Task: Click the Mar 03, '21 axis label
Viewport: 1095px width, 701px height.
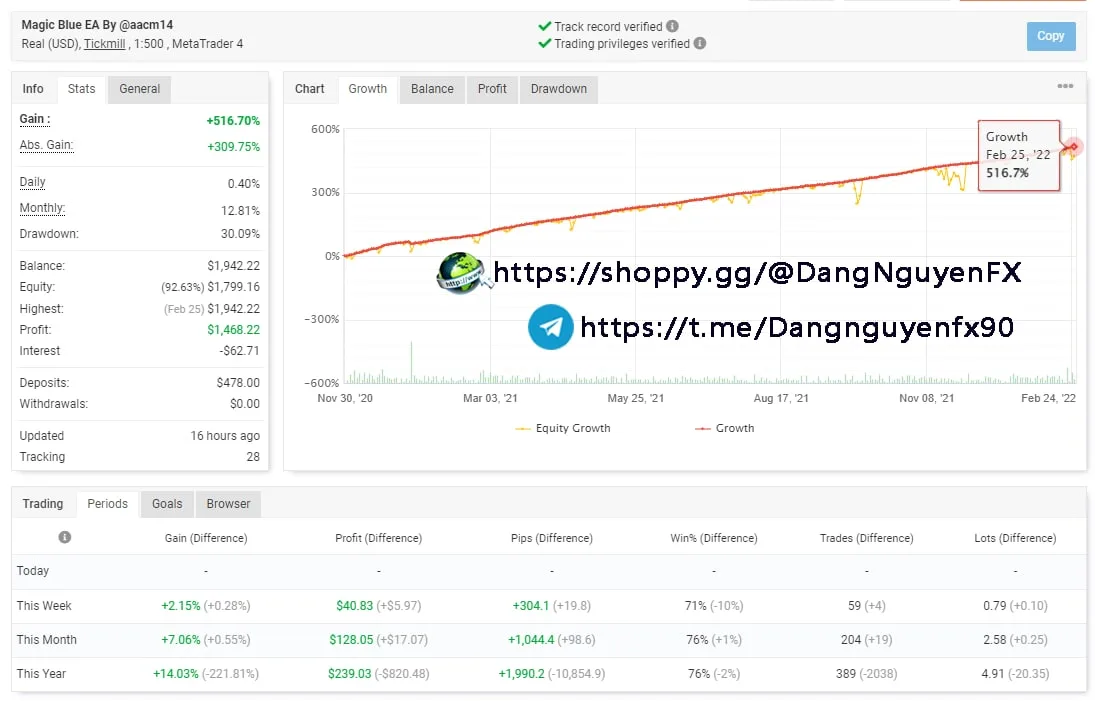Action: [490, 398]
